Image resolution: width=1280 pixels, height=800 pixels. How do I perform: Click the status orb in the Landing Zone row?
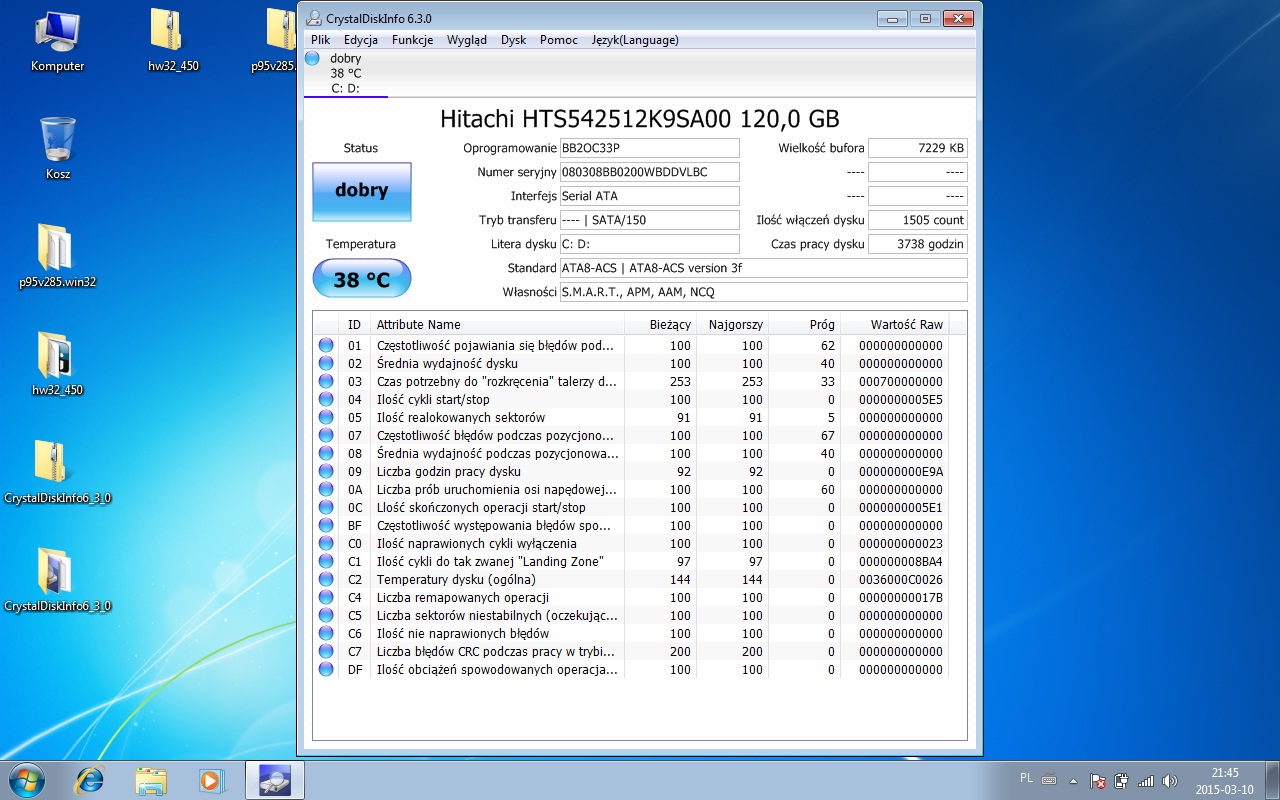pyautogui.click(x=326, y=561)
